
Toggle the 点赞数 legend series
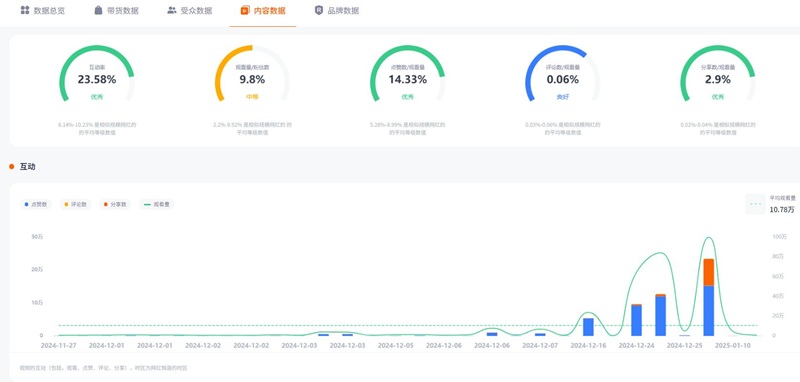36,204
